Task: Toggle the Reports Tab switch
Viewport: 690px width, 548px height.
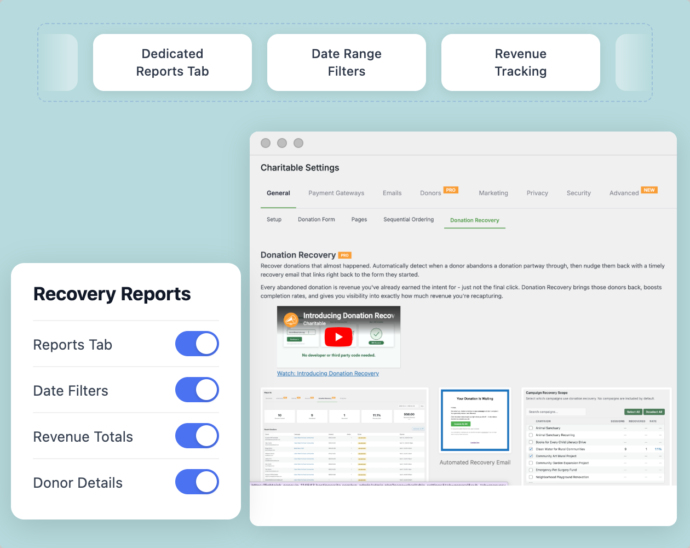Action: click(197, 344)
